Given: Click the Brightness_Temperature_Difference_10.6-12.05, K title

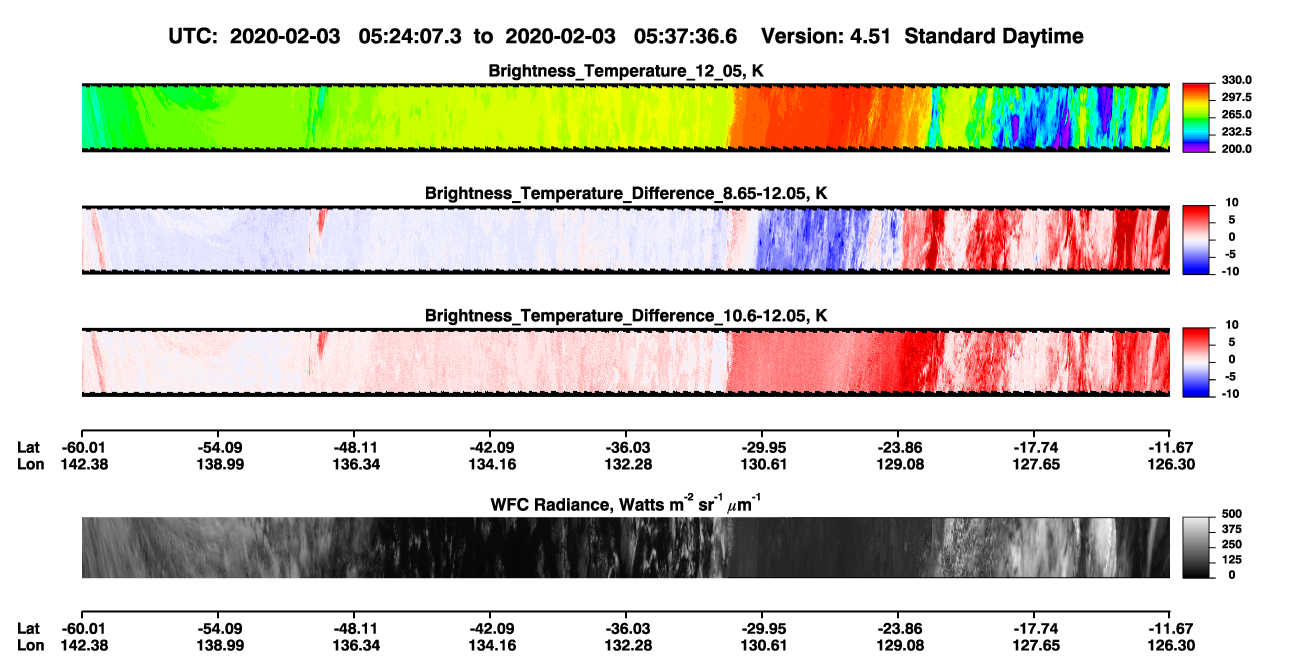Looking at the screenshot, I should tap(626, 315).
